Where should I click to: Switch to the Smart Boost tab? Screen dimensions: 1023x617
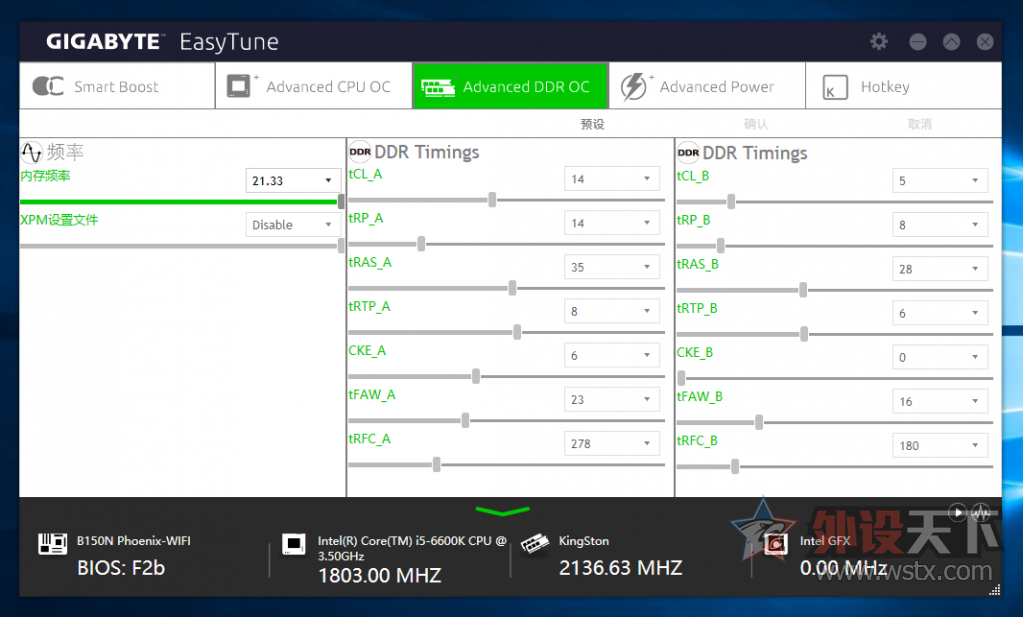117,86
